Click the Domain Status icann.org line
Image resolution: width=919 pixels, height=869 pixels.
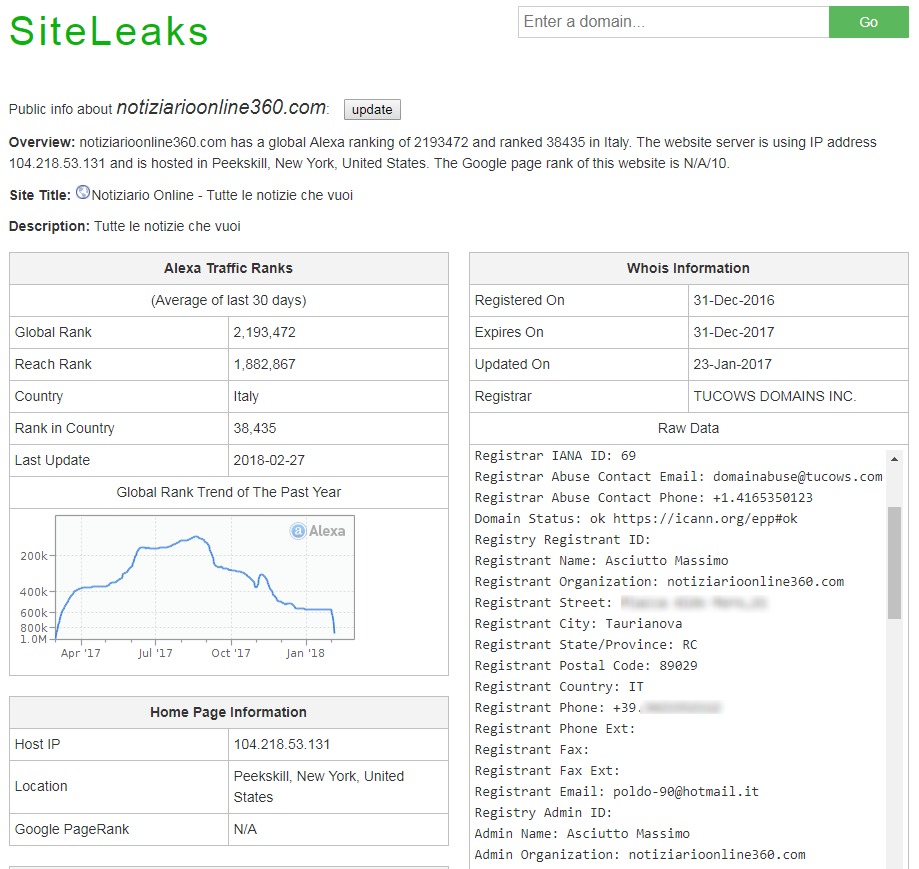click(x=636, y=519)
